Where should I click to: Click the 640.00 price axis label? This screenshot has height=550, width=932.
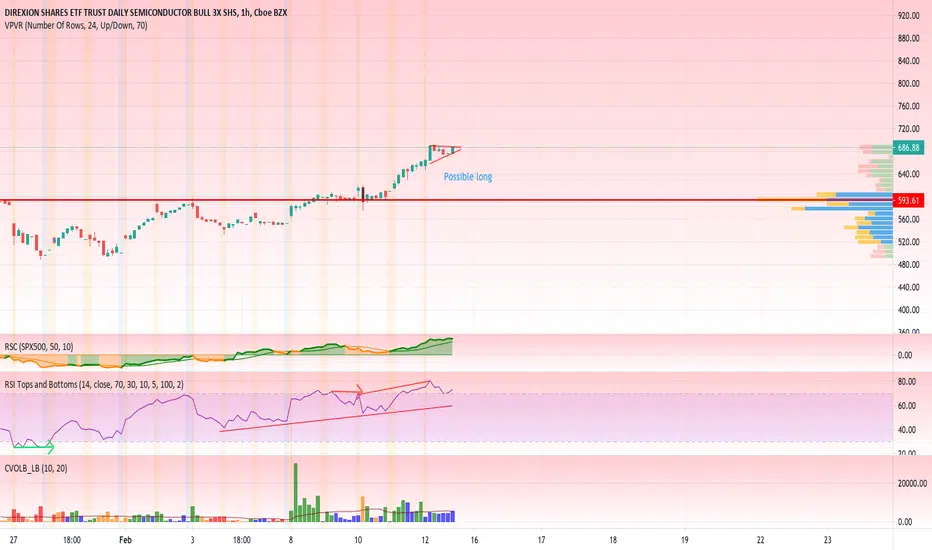tap(908, 174)
